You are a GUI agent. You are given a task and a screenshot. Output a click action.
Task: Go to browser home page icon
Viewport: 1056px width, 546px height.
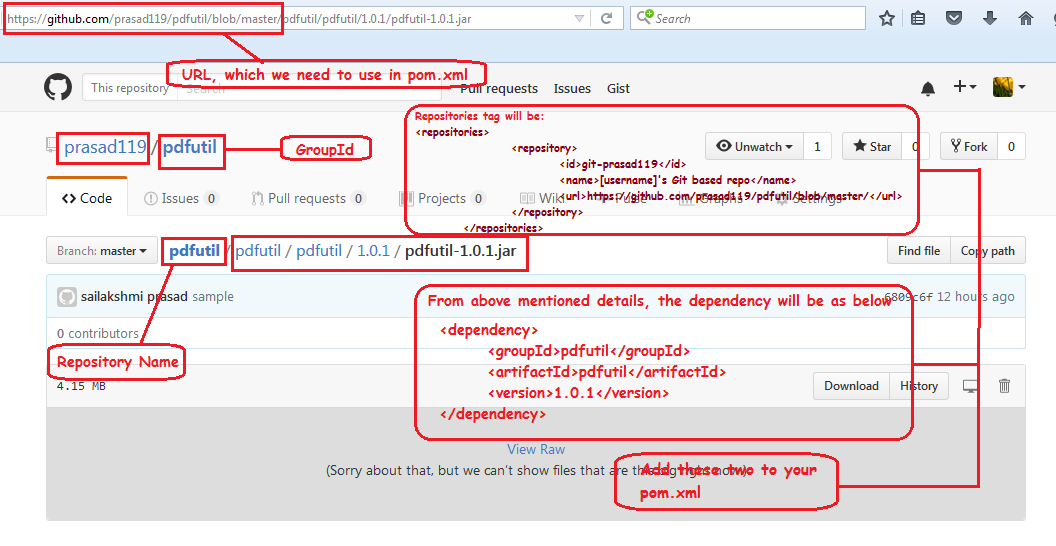[x=1026, y=18]
